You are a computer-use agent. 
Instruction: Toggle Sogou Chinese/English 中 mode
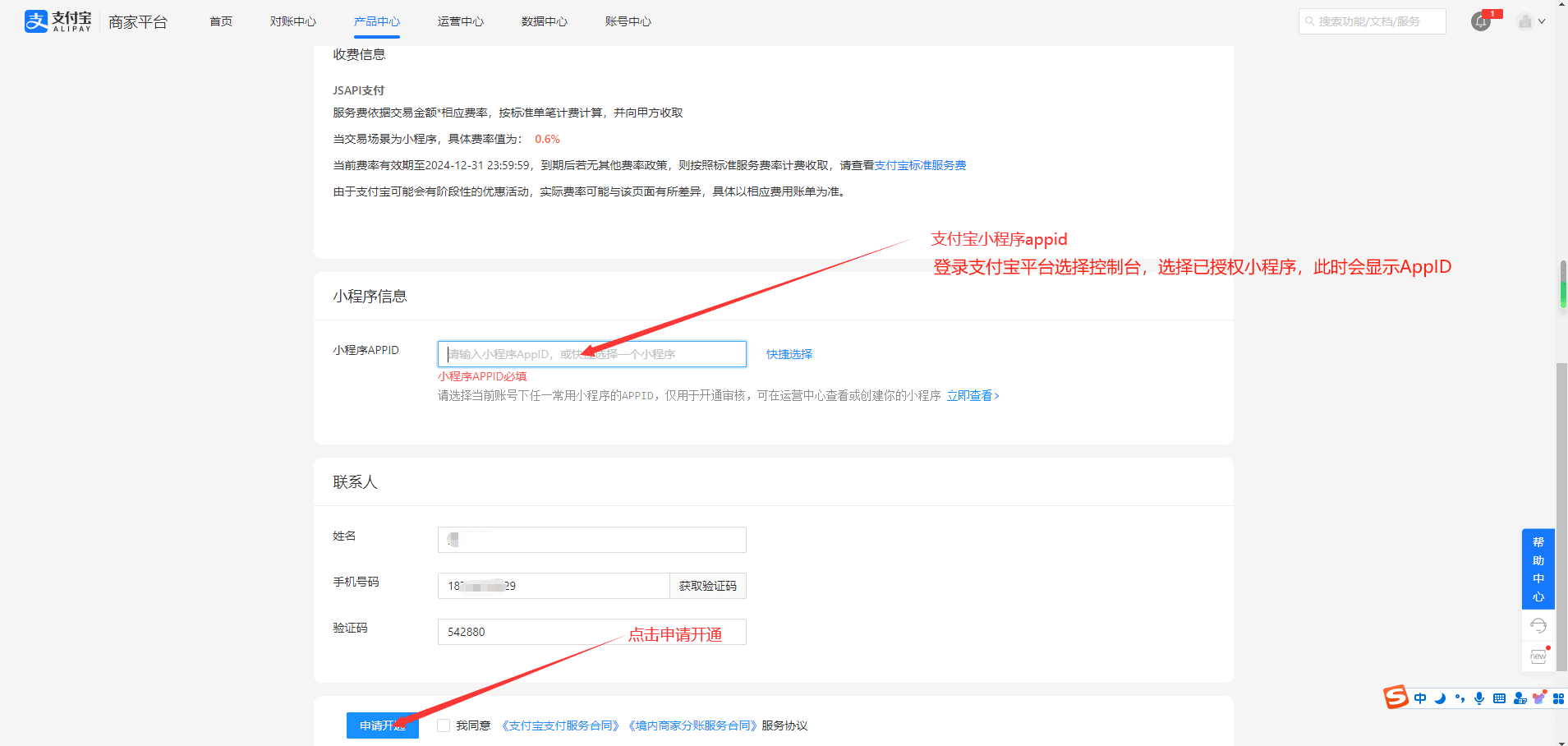pos(1420,698)
